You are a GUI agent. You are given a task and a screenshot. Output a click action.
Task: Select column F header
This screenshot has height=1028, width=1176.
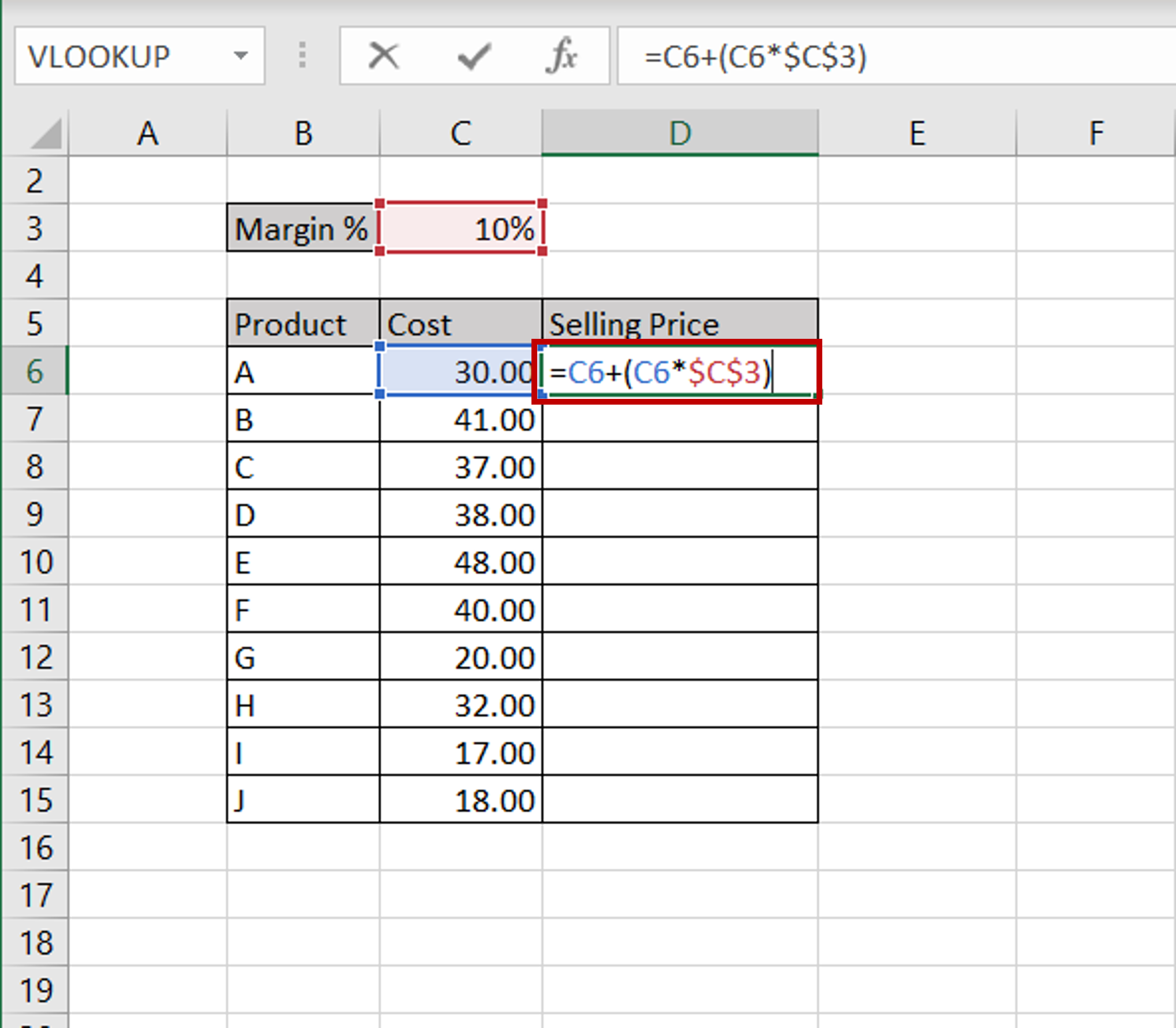[1096, 133]
